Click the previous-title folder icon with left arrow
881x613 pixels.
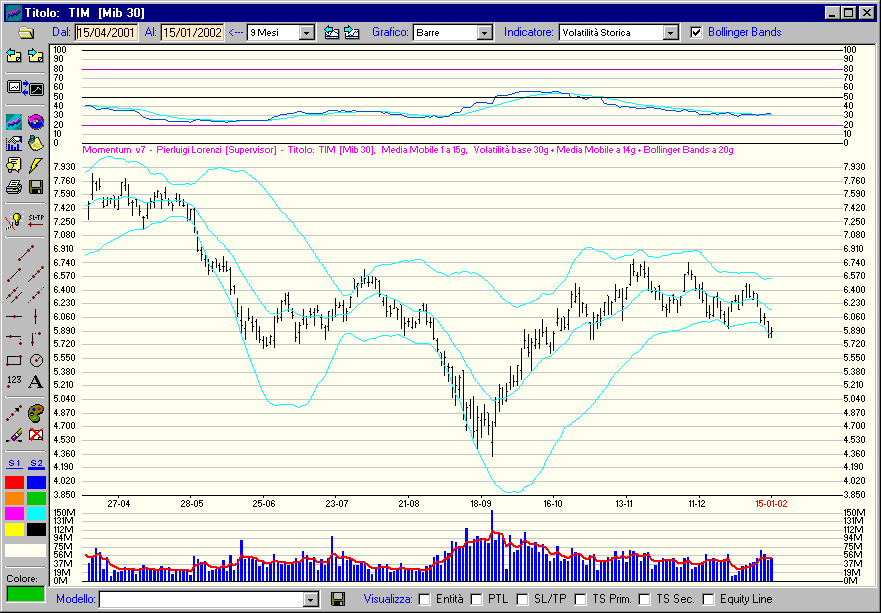pos(14,55)
